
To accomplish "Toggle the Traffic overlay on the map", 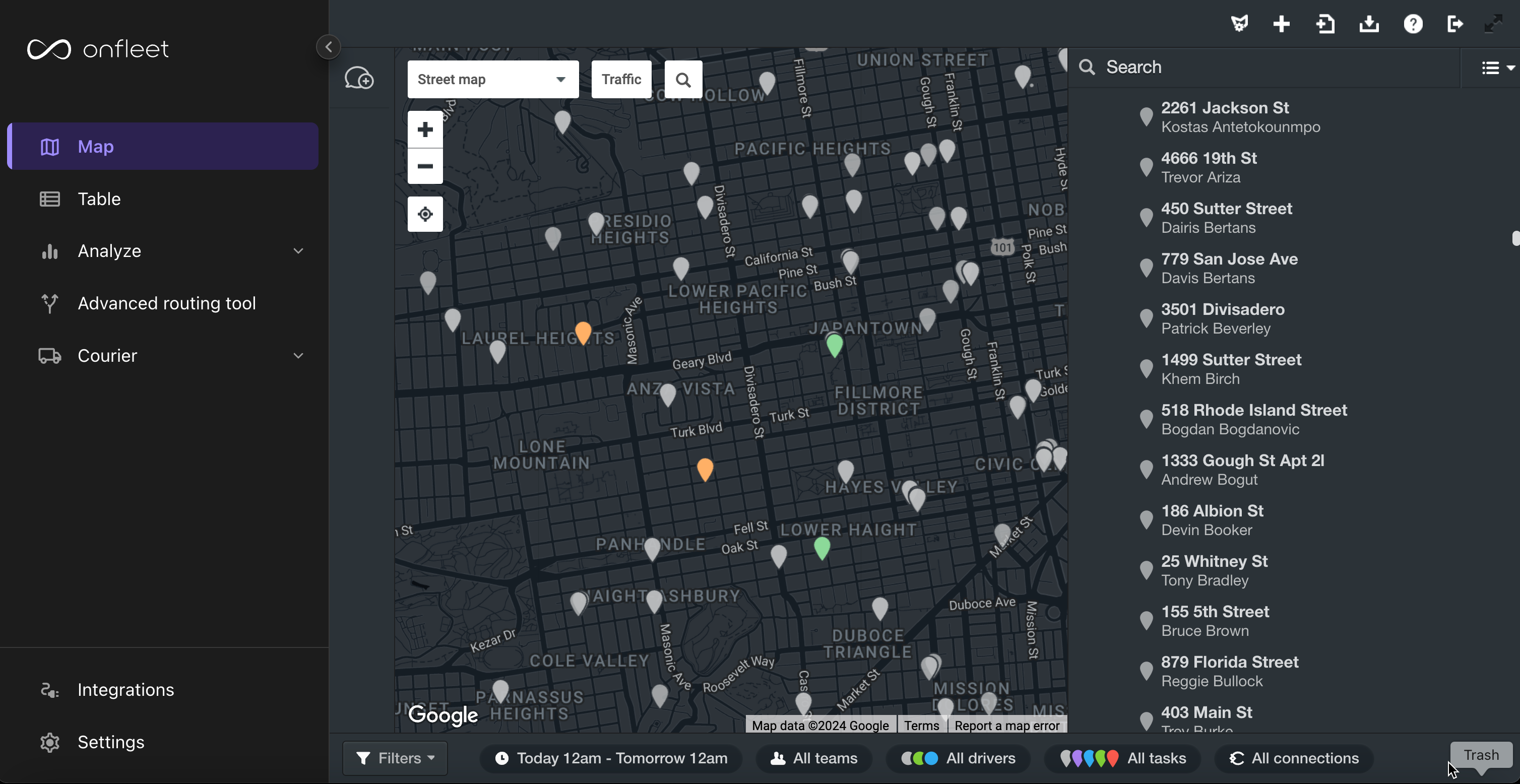I will pos(621,79).
